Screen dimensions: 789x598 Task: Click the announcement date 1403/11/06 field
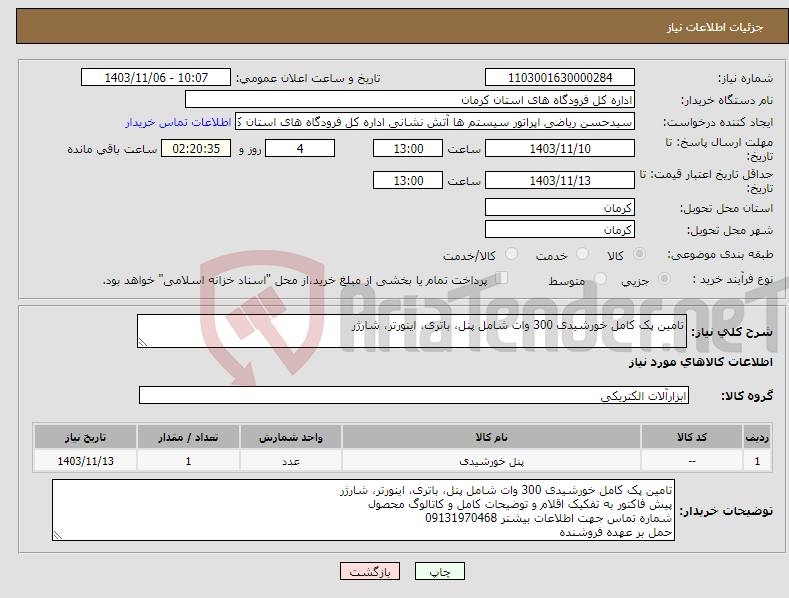(156, 78)
